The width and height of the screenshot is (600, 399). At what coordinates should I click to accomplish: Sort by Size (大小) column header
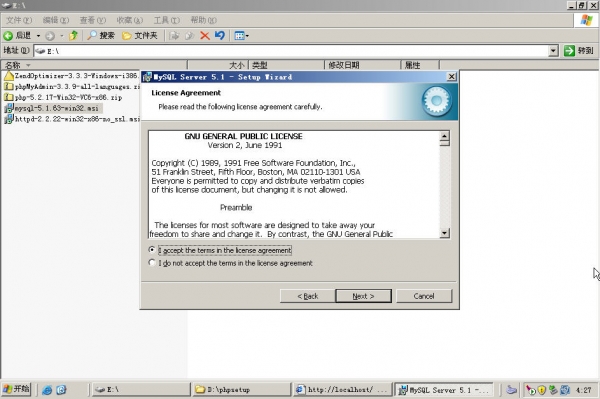pyautogui.click(x=218, y=65)
